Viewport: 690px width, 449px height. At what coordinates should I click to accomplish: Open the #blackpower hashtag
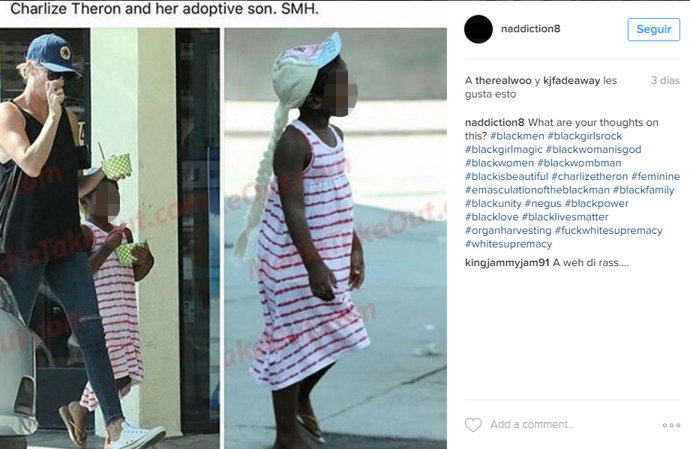tap(597, 204)
